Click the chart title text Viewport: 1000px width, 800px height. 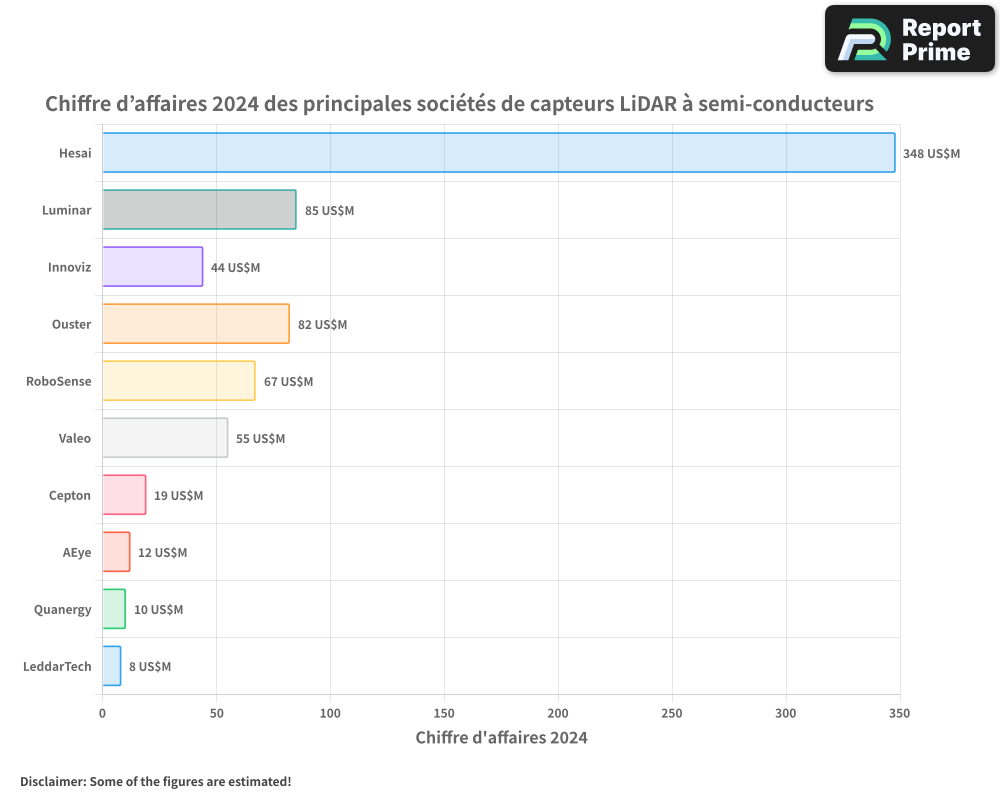[x=459, y=104]
